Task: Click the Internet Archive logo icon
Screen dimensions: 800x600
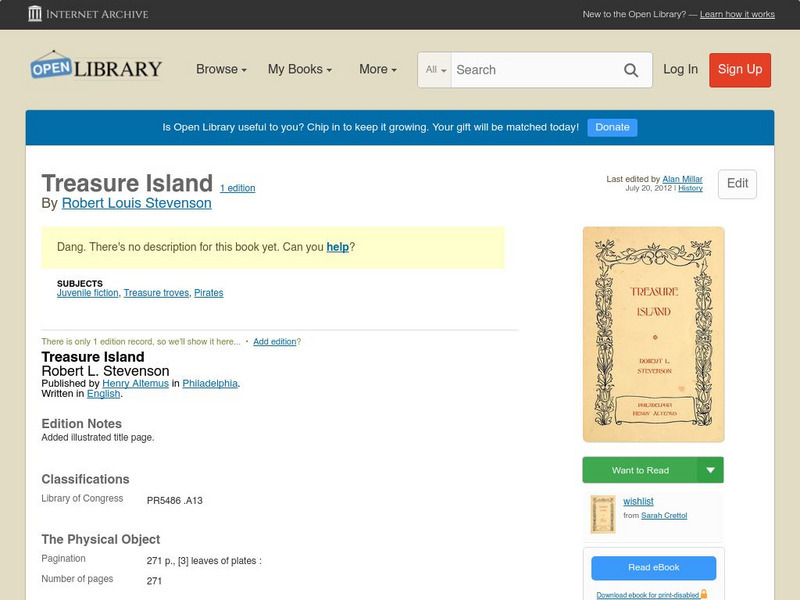Action: tap(35, 14)
